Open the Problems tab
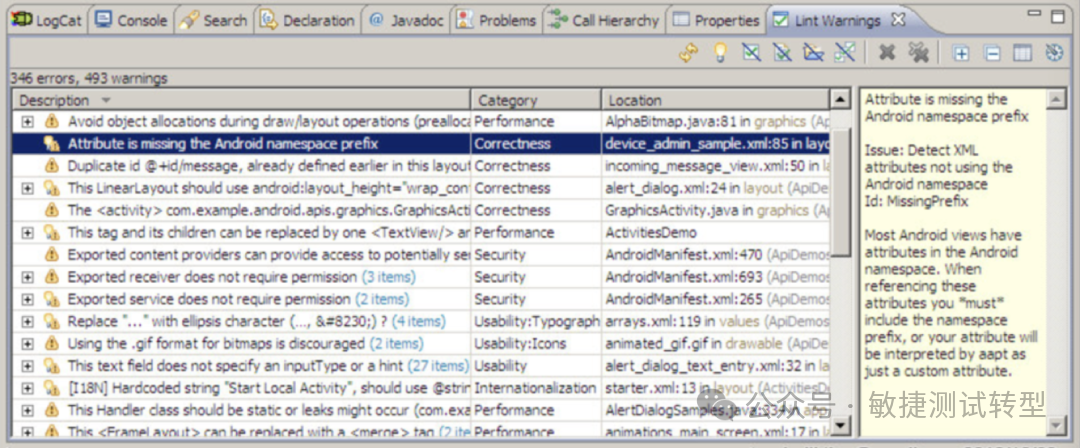 497,20
